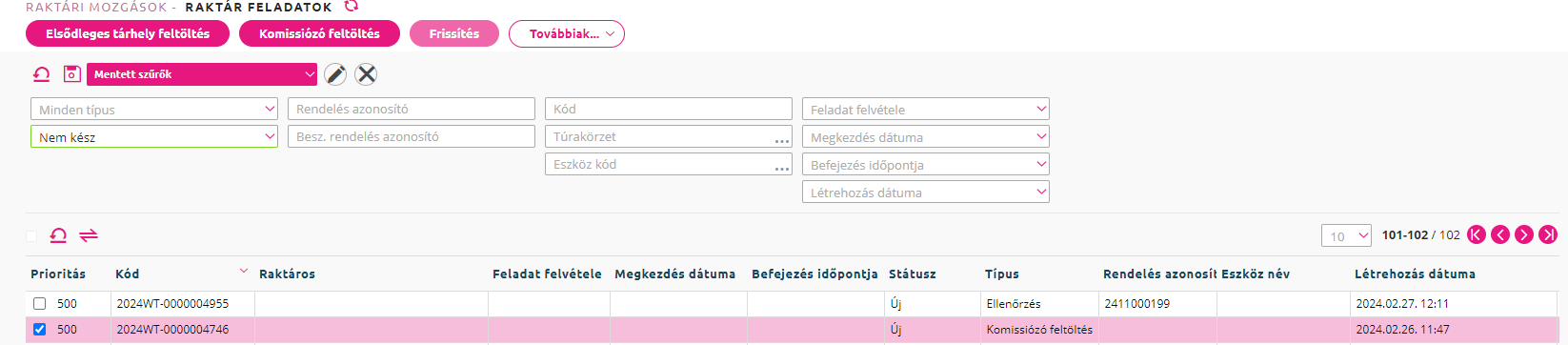The image size is (1568, 345).
Task: Tick the checkbox for task 2024WT-0000004955
Action: (x=39, y=304)
